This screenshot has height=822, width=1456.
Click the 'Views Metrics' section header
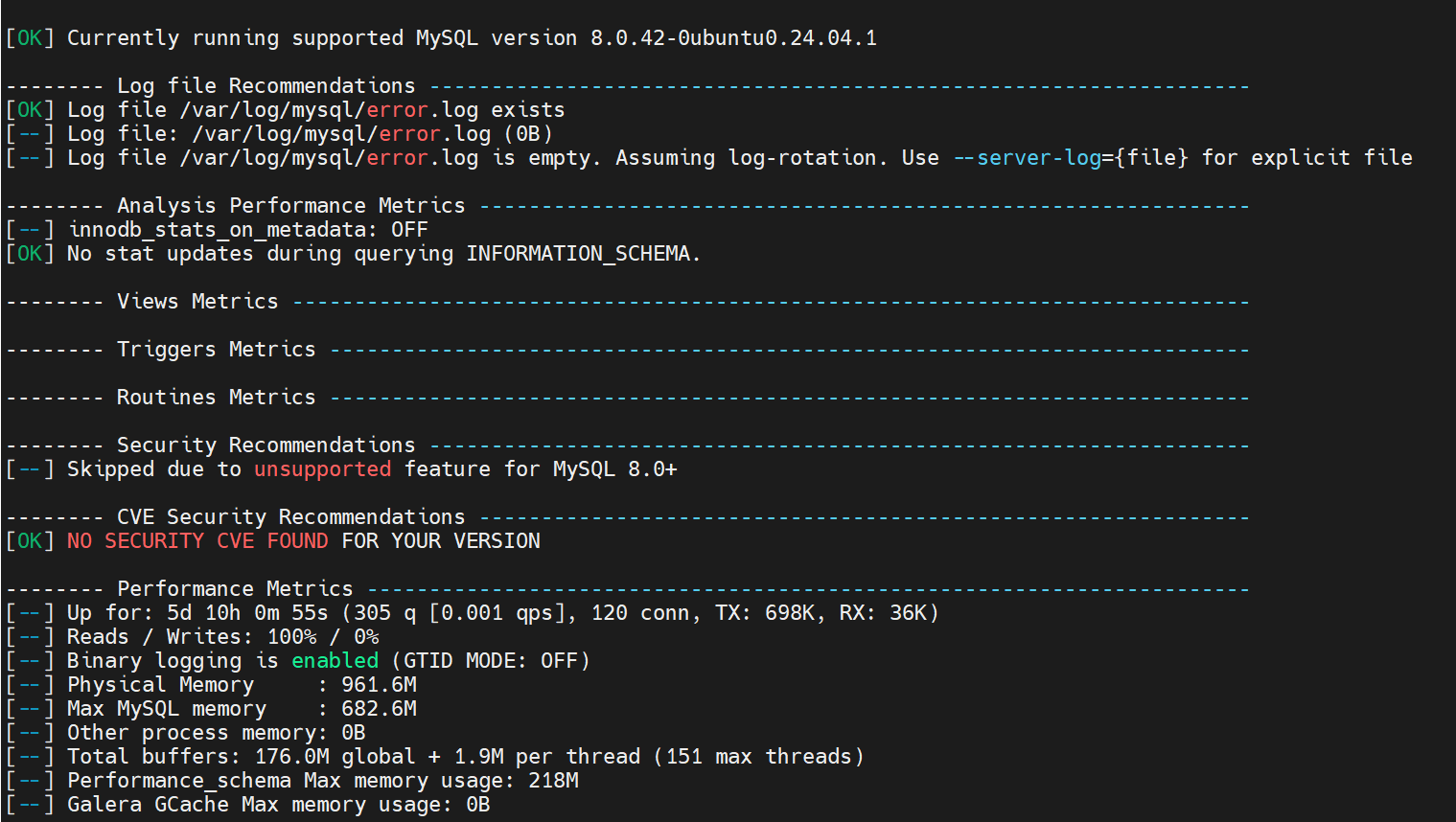click(196, 302)
